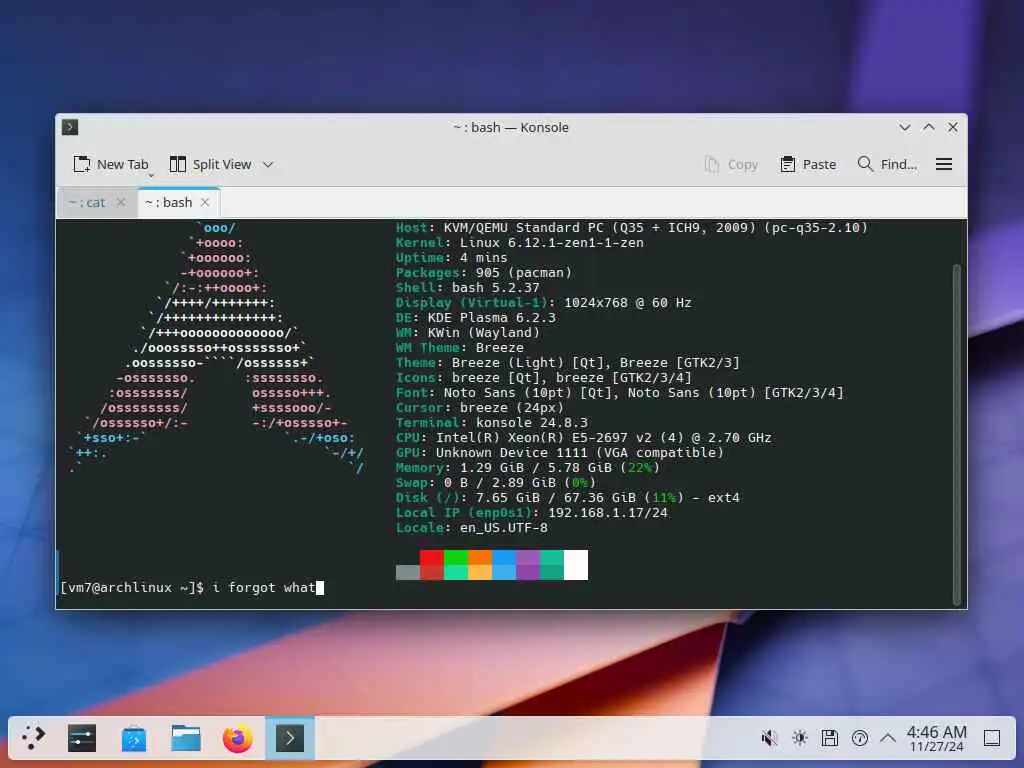Close the '~ : bash' tab
The height and width of the screenshot is (768, 1024).
click(x=205, y=202)
